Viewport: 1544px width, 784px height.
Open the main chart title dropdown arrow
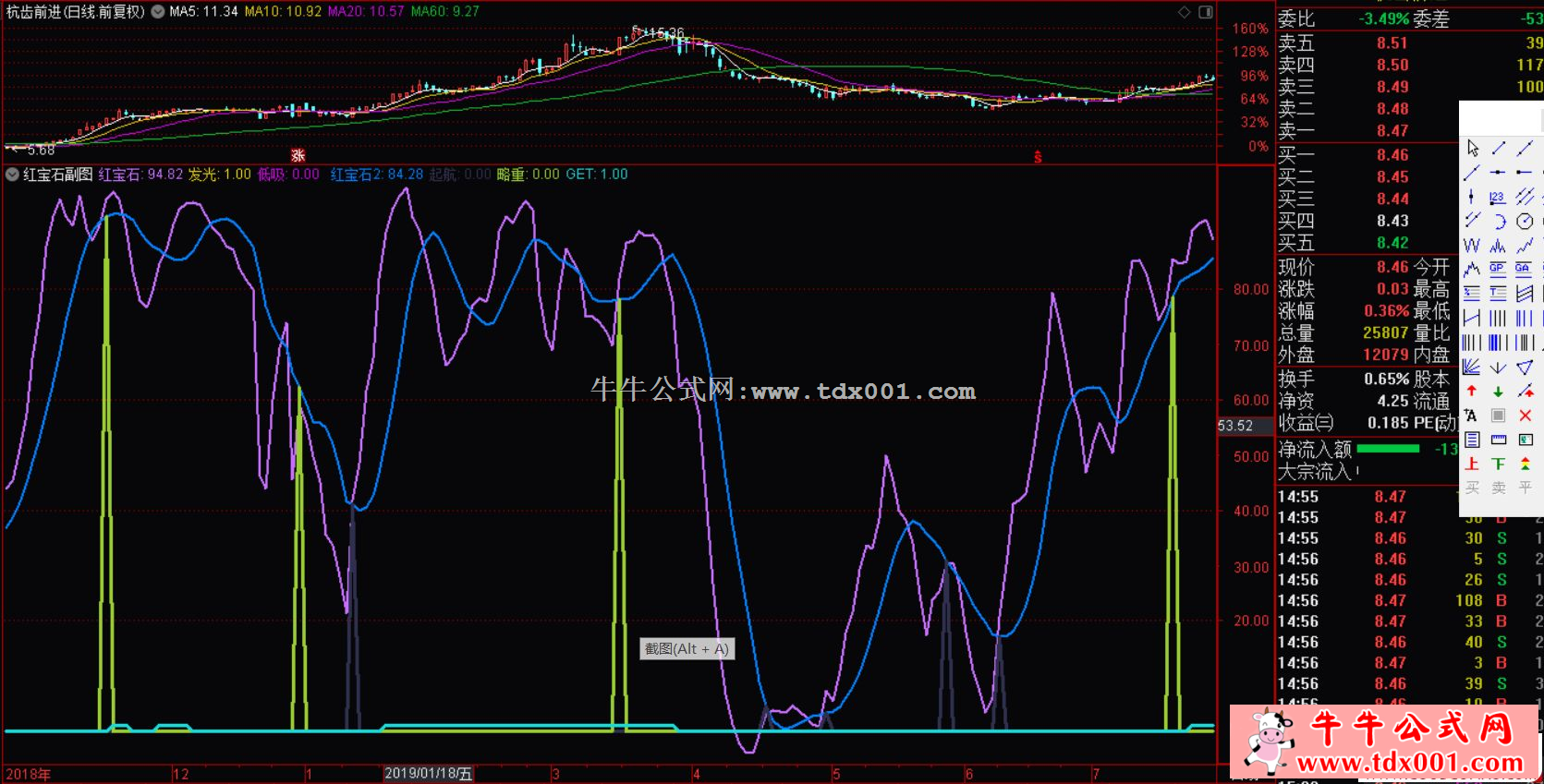158,12
